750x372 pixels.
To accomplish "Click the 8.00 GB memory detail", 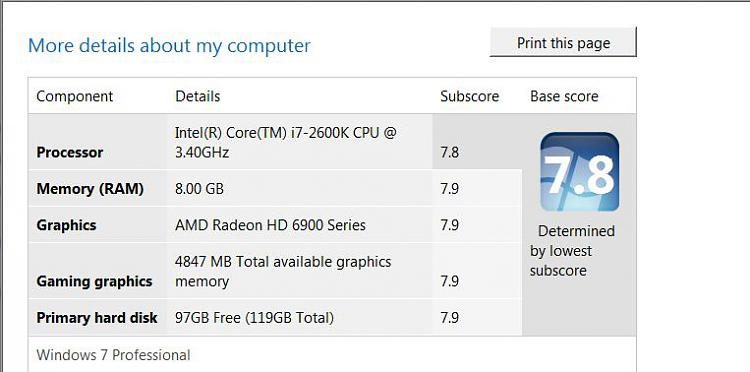I will [x=199, y=189].
